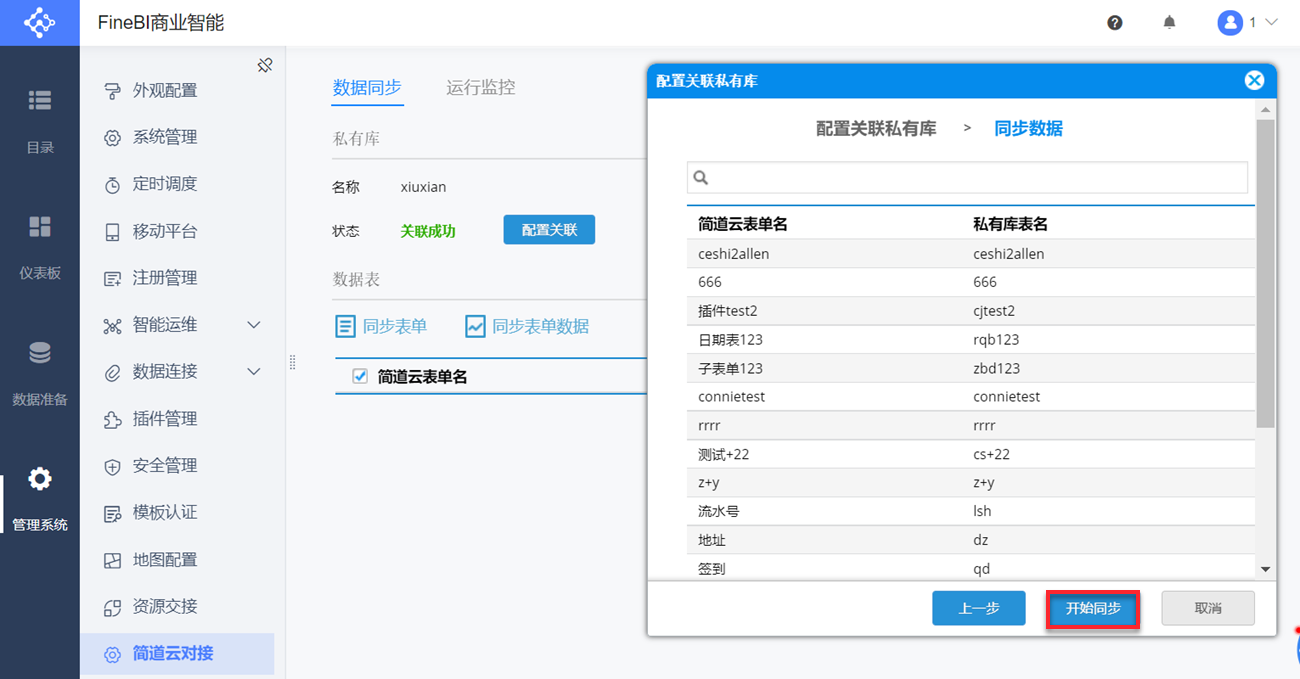Click the user avatar icon
Screen dimensions: 1300x679
1230,22
